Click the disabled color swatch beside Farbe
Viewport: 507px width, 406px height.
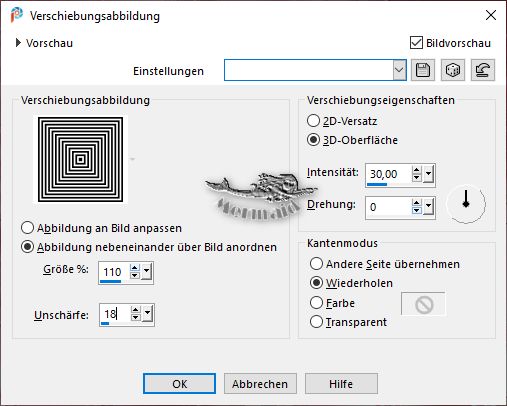pos(423,304)
